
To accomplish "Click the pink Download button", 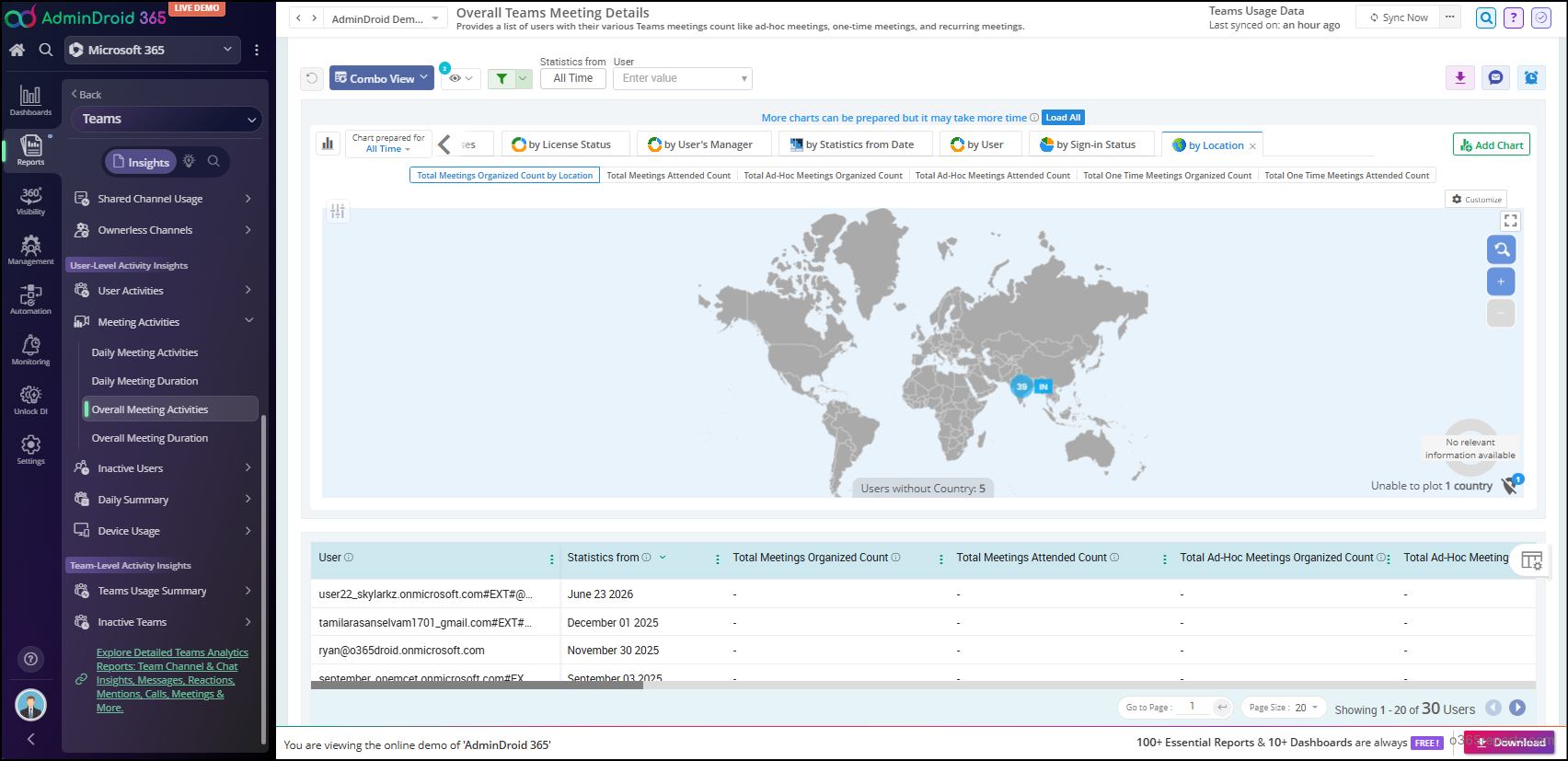I will pos(1509,743).
